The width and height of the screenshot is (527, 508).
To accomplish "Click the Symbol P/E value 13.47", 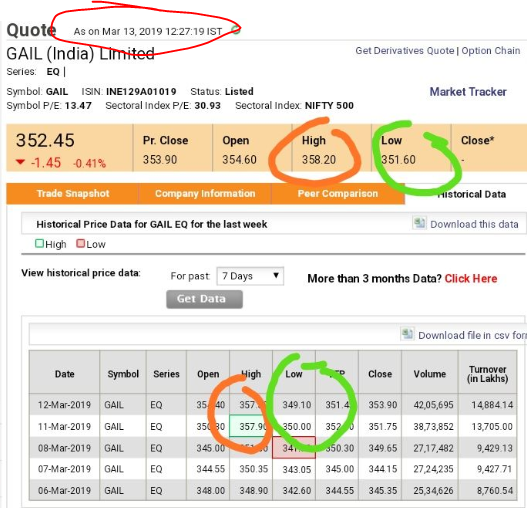I will (78, 106).
